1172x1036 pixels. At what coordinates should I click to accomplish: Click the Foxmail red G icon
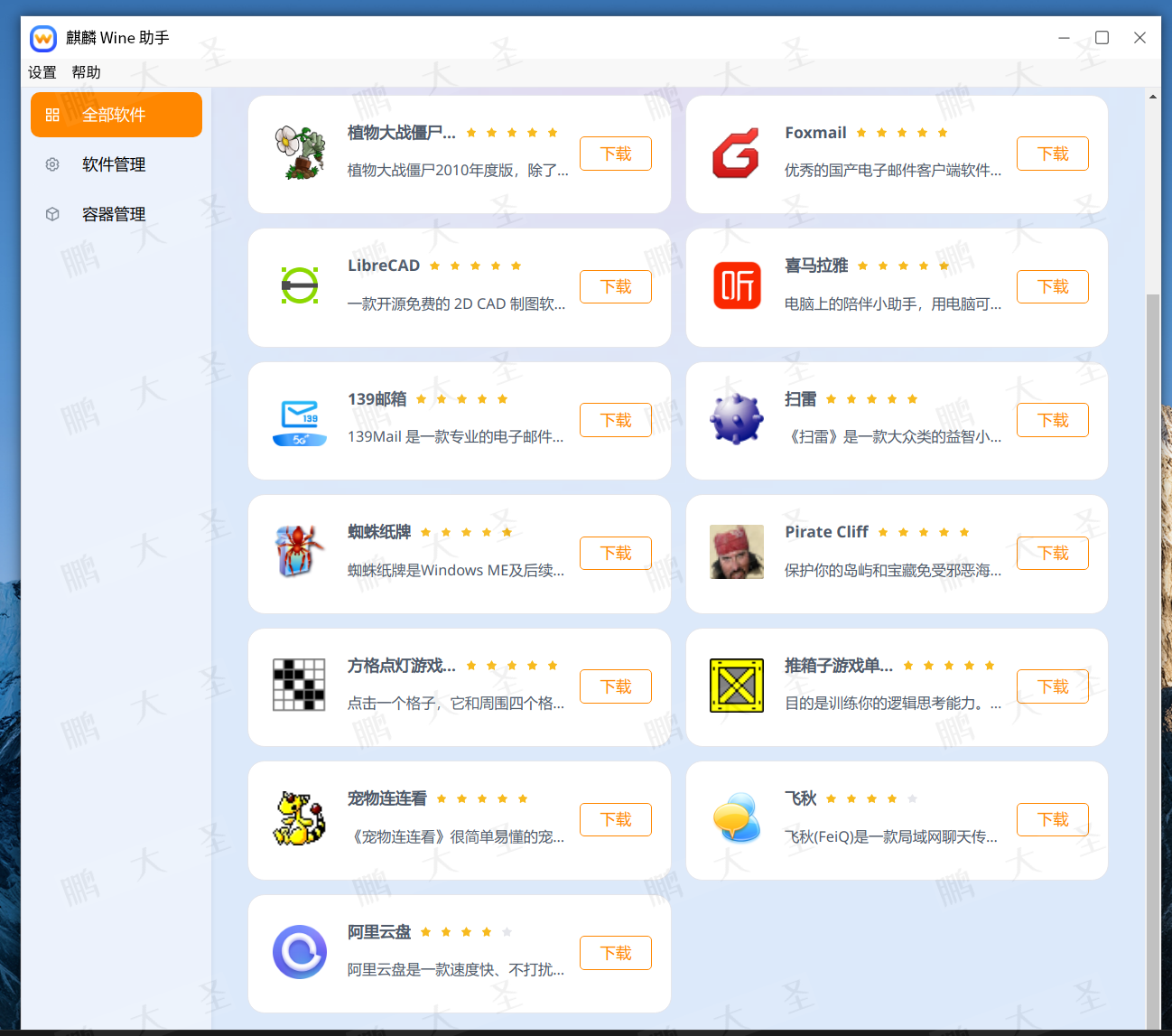736,154
